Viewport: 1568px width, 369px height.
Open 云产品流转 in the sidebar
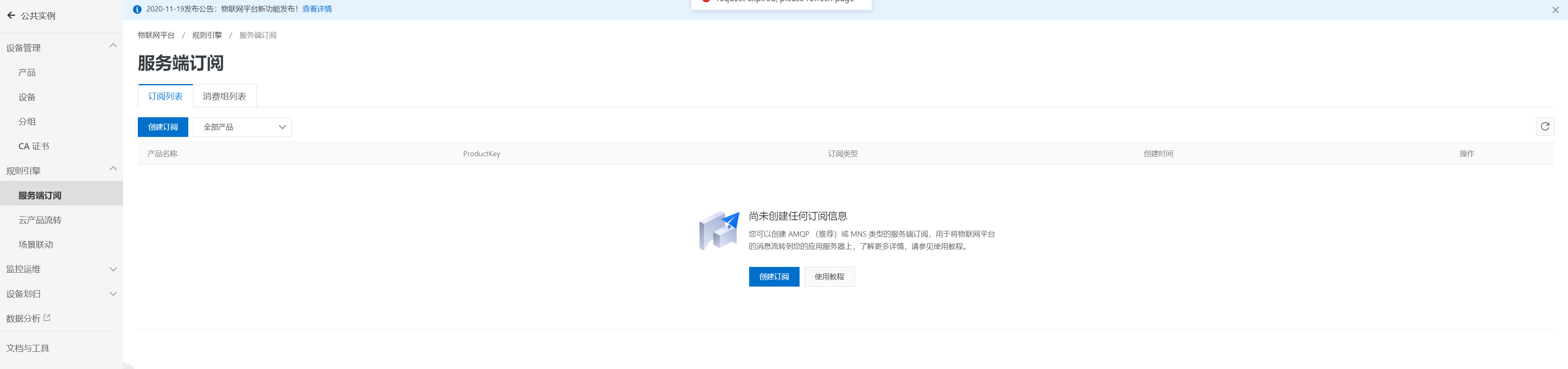[39, 220]
